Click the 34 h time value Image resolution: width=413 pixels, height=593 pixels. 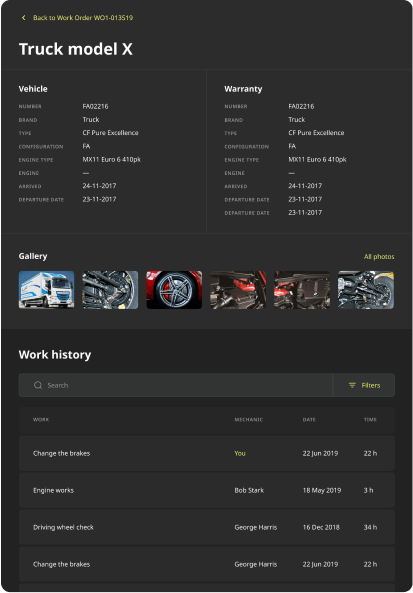click(x=370, y=527)
